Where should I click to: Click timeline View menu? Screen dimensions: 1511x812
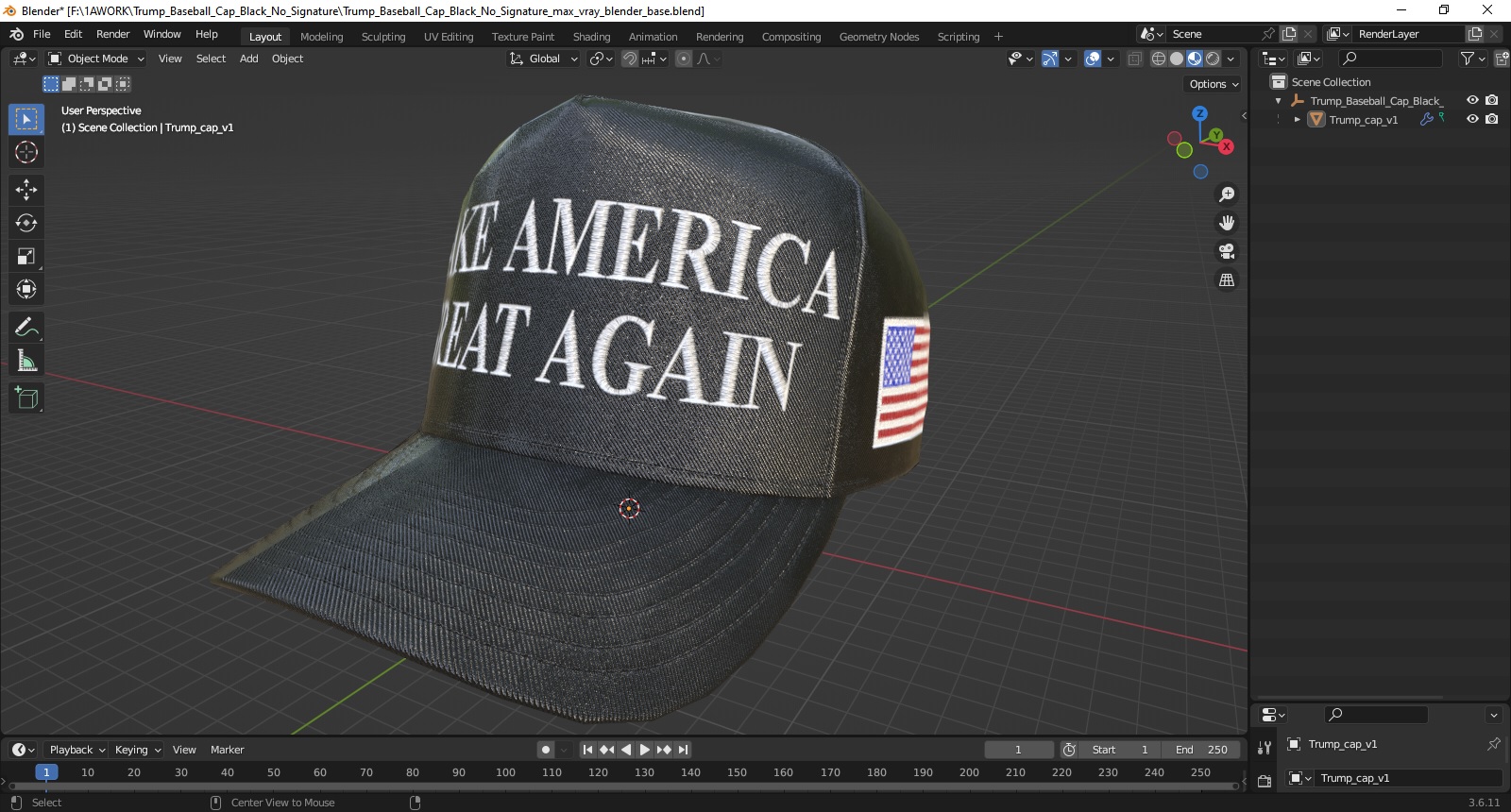click(184, 750)
